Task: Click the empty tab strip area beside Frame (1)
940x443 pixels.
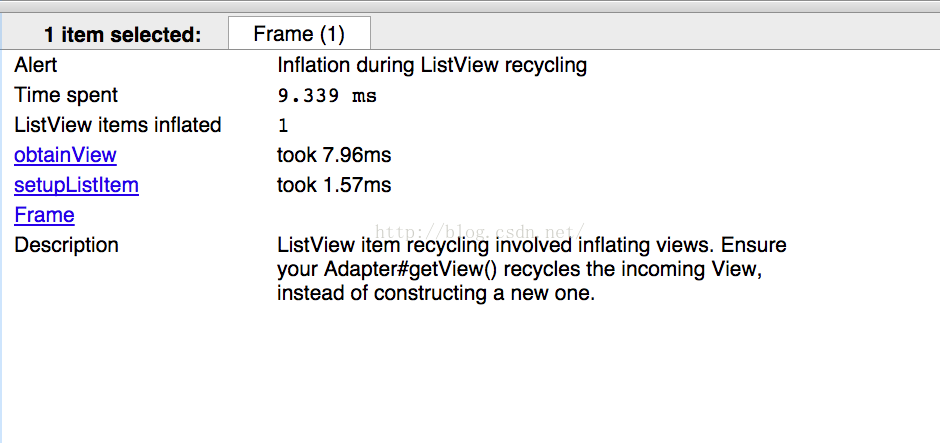Action: point(655,31)
